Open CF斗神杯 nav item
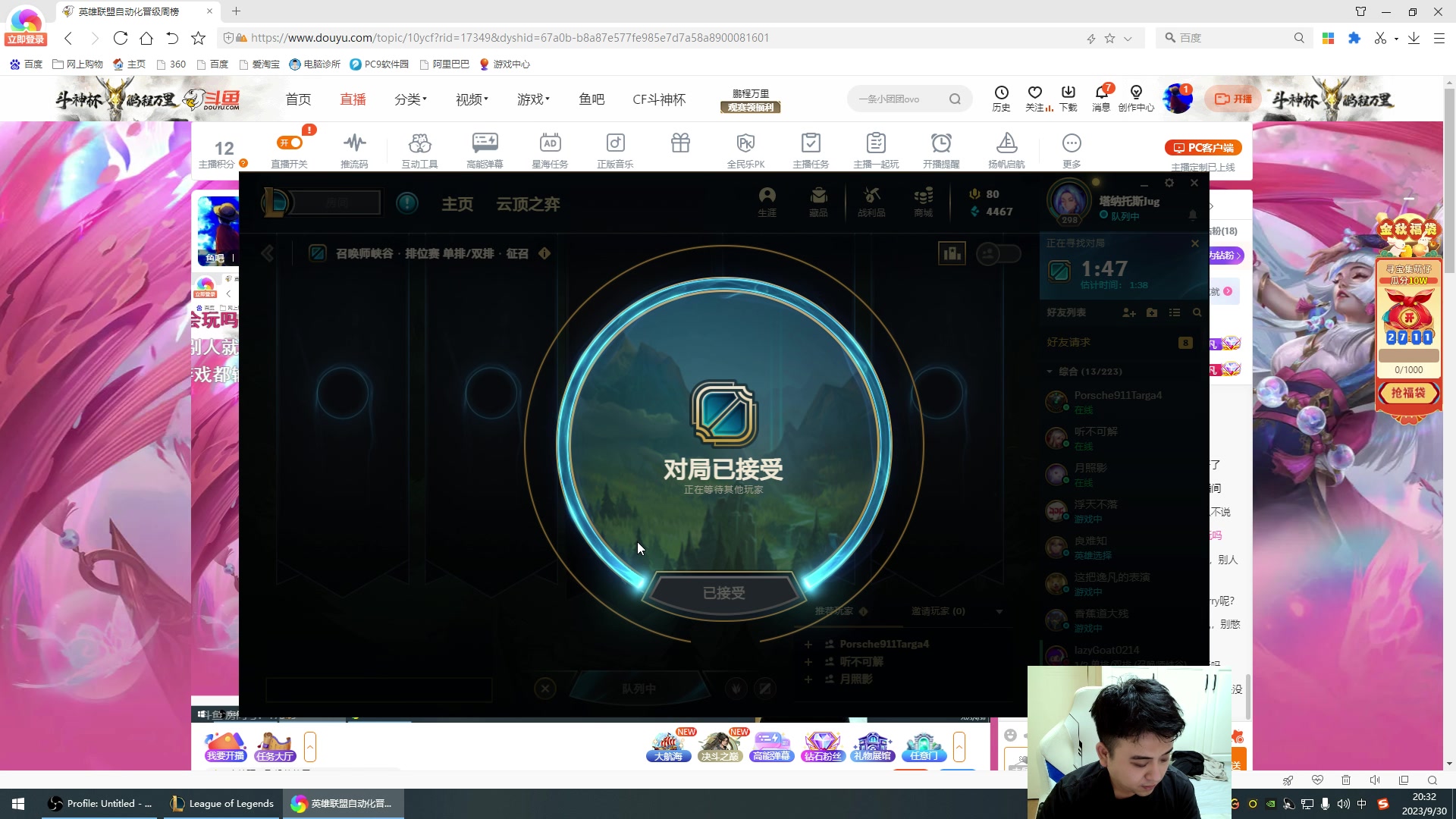Image resolution: width=1456 pixels, height=819 pixels. tap(659, 99)
